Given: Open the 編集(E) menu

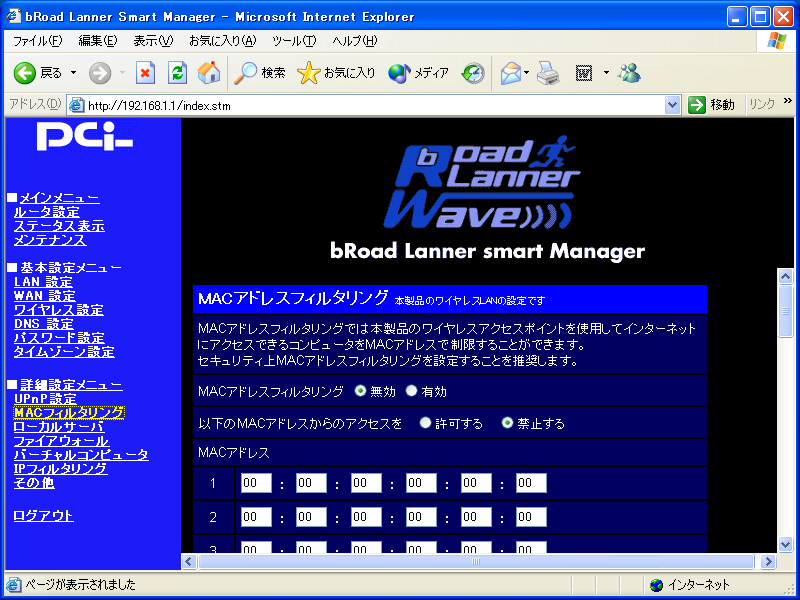Looking at the screenshot, I should click(97, 41).
